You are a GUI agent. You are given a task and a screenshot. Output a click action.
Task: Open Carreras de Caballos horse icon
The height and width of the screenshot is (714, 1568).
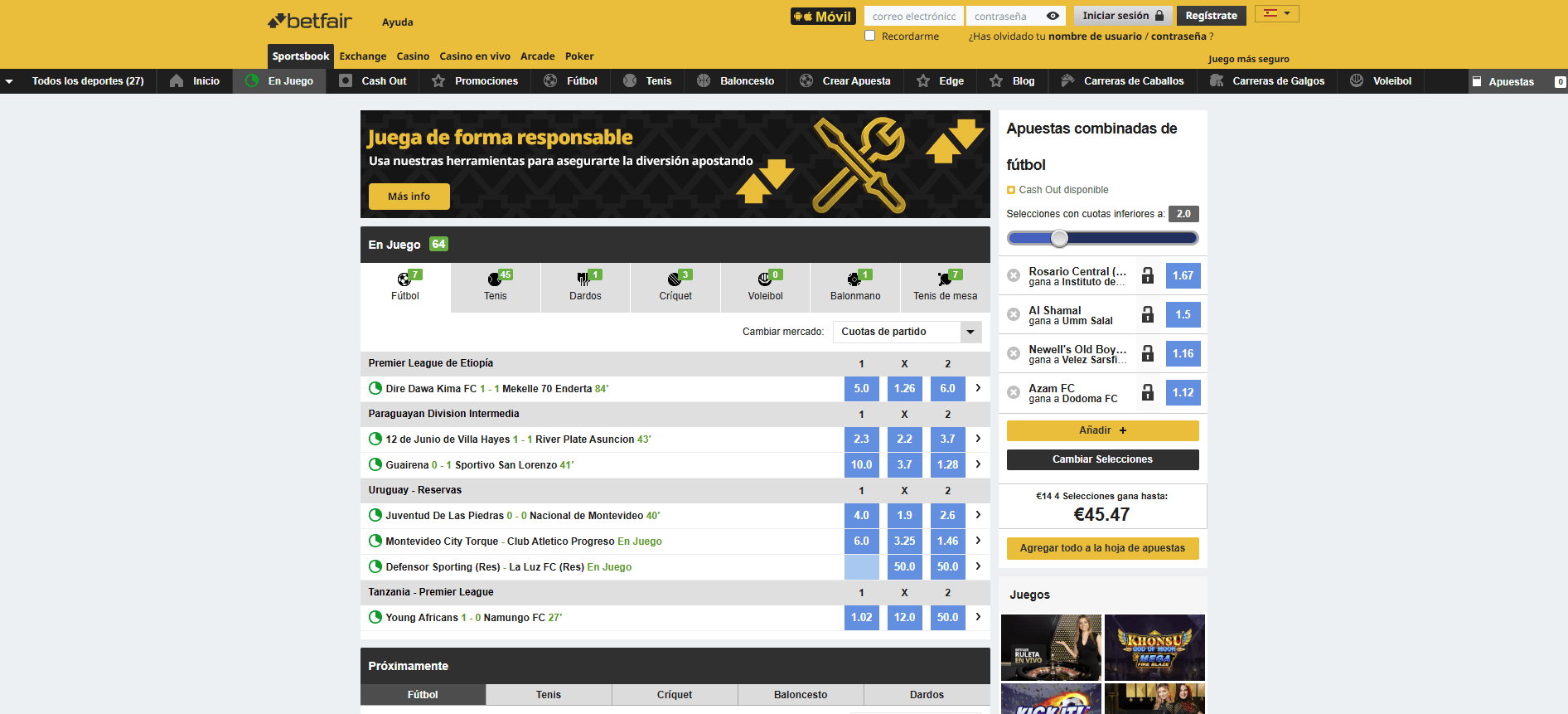tap(1067, 81)
